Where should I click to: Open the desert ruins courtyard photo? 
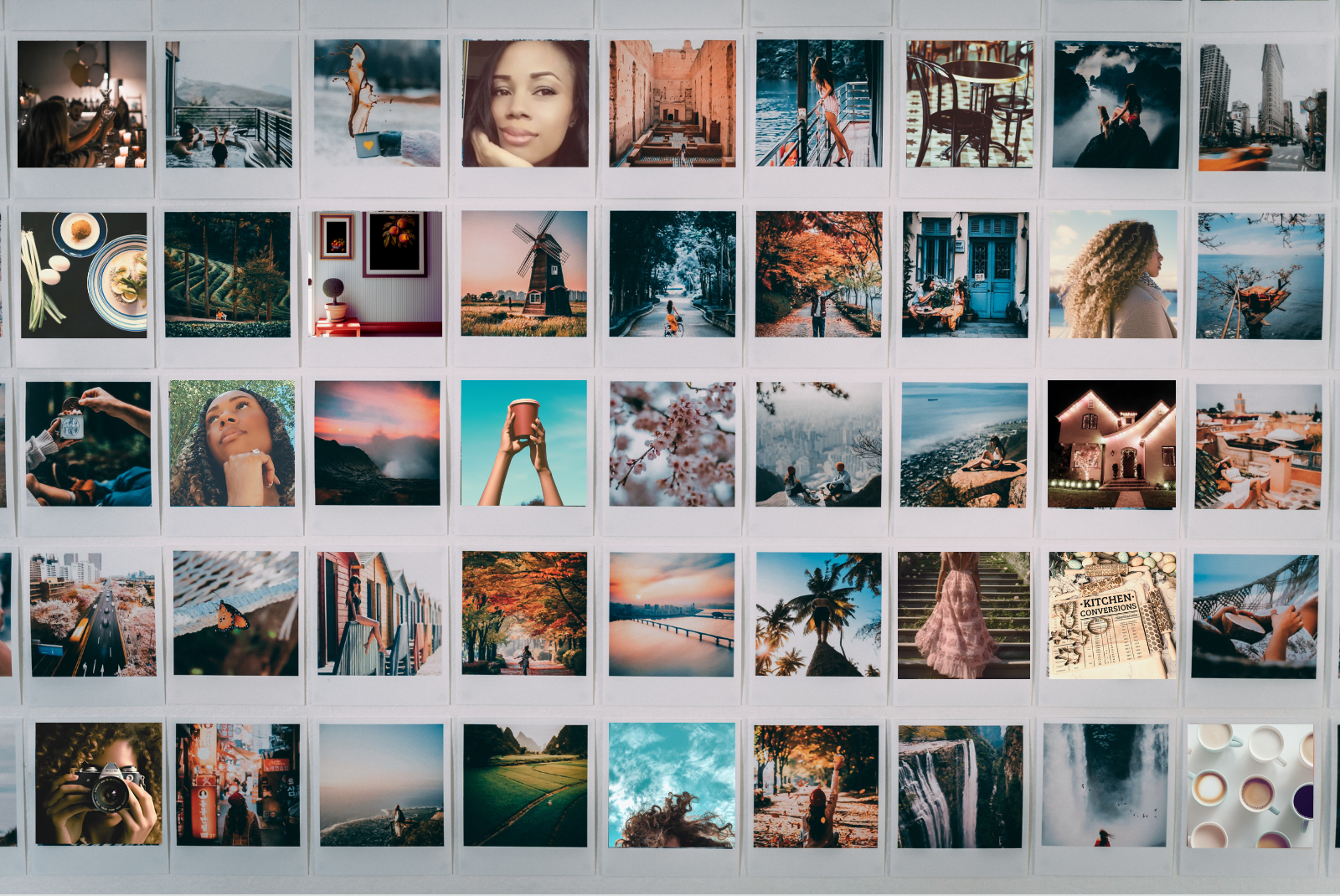click(x=673, y=103)
